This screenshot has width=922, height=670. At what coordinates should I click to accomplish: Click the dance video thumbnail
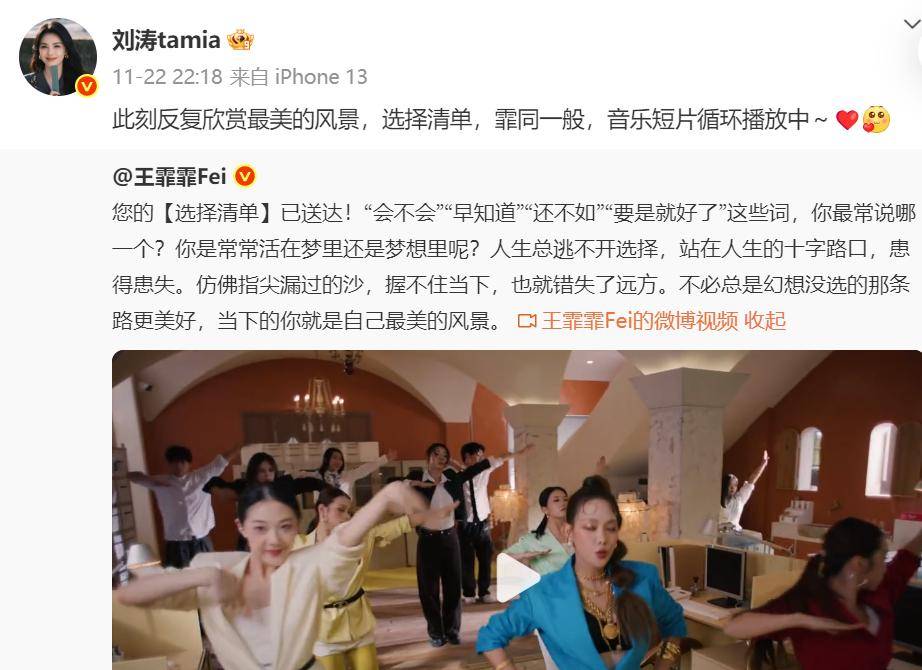(517, 510)
